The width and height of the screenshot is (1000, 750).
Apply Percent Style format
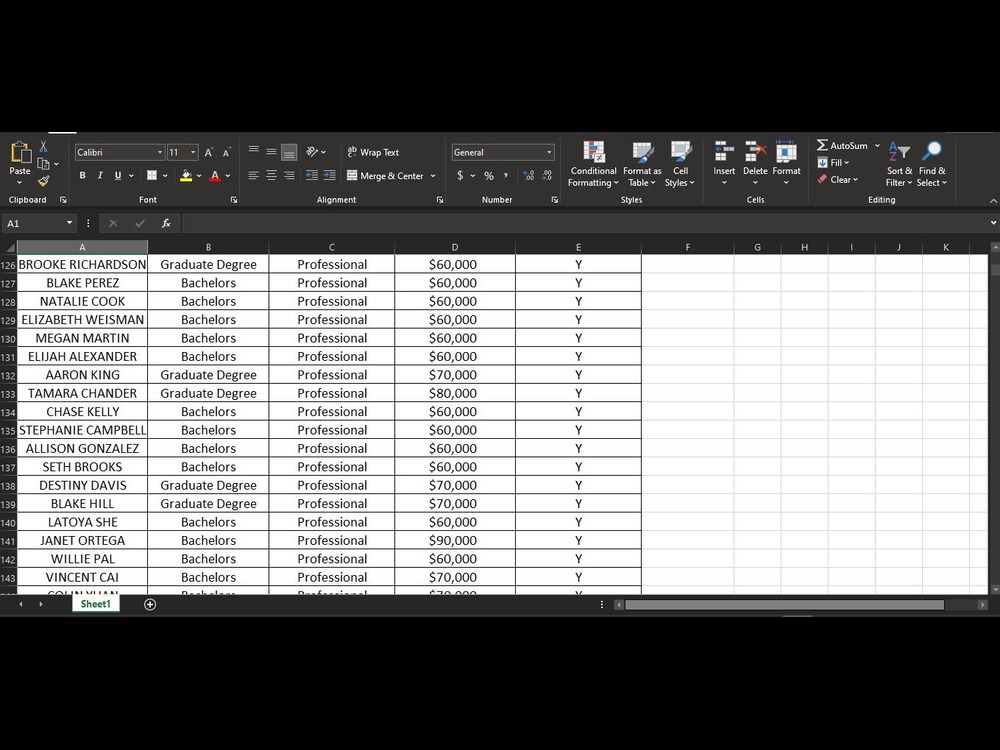[489, 175]
